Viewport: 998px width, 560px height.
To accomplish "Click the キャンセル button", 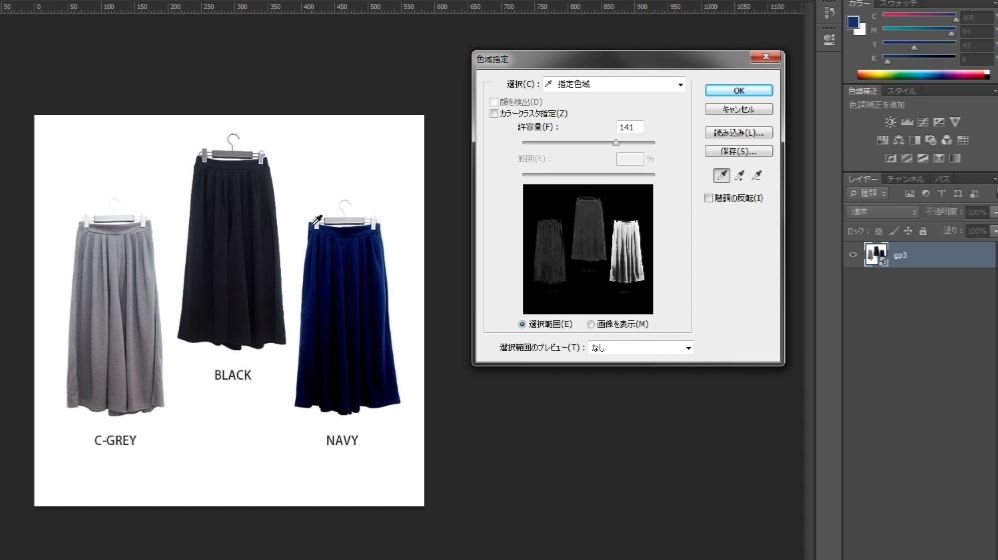I will 738,109.
